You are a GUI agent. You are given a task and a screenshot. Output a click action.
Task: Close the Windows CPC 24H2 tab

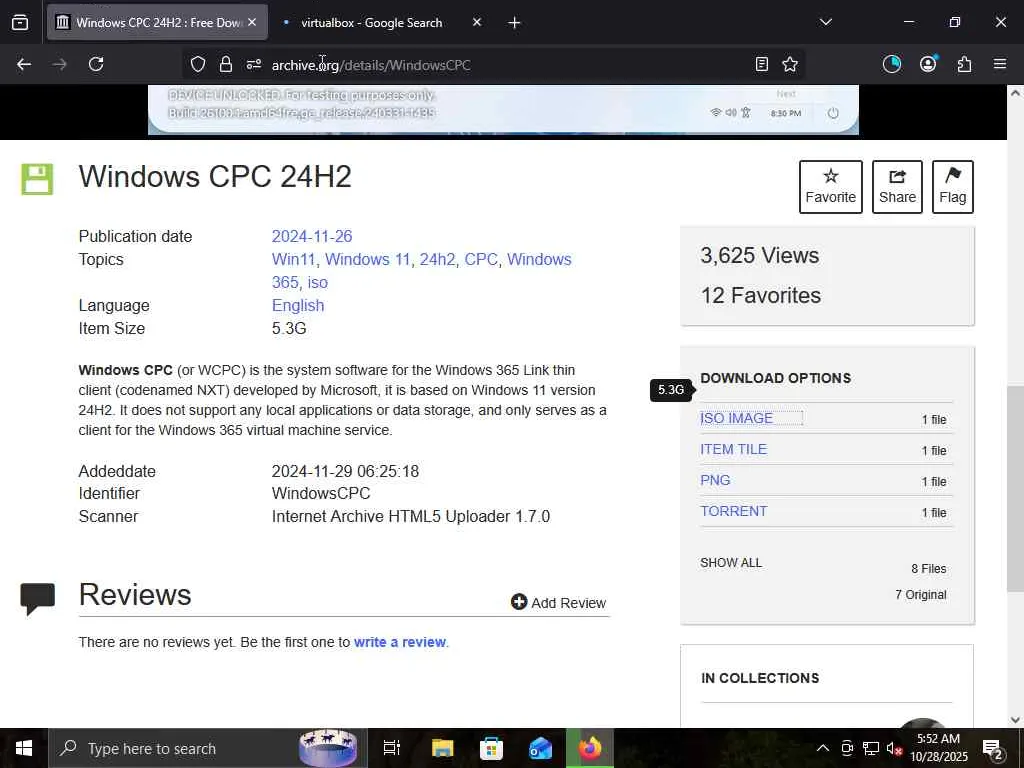click(252, 22)
